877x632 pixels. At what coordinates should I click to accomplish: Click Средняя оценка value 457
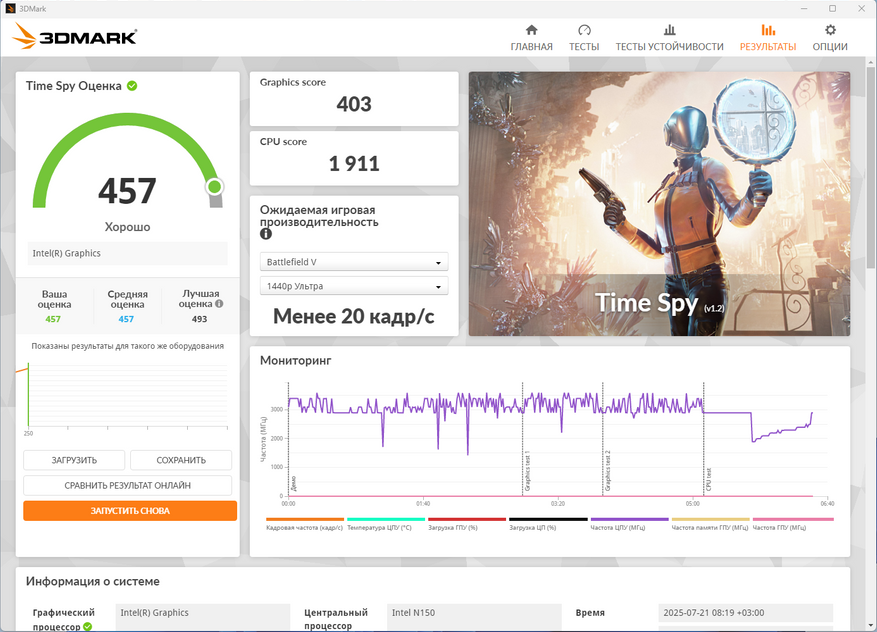point(126,319)
